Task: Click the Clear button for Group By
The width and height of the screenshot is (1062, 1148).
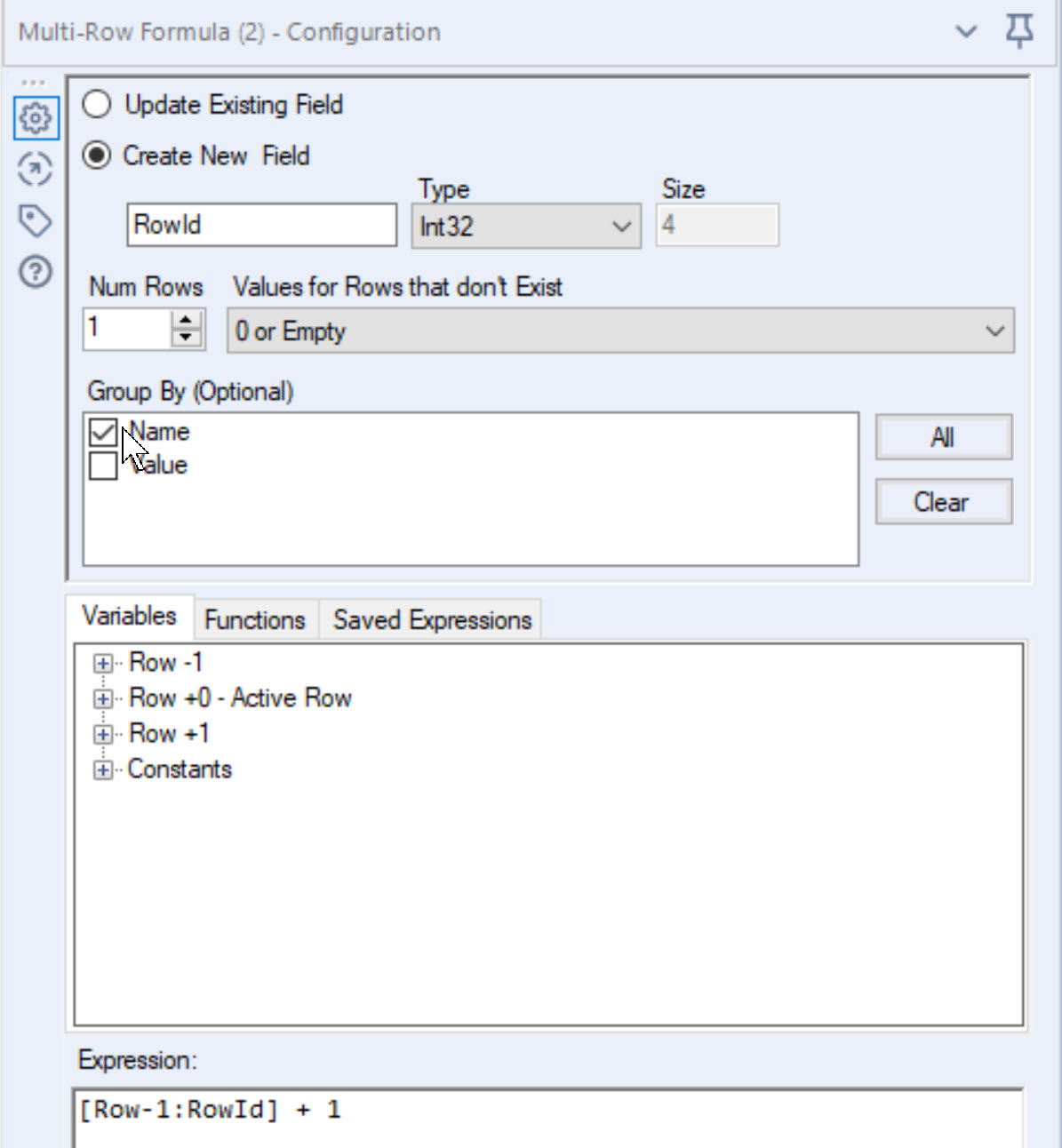Action: 944,501
